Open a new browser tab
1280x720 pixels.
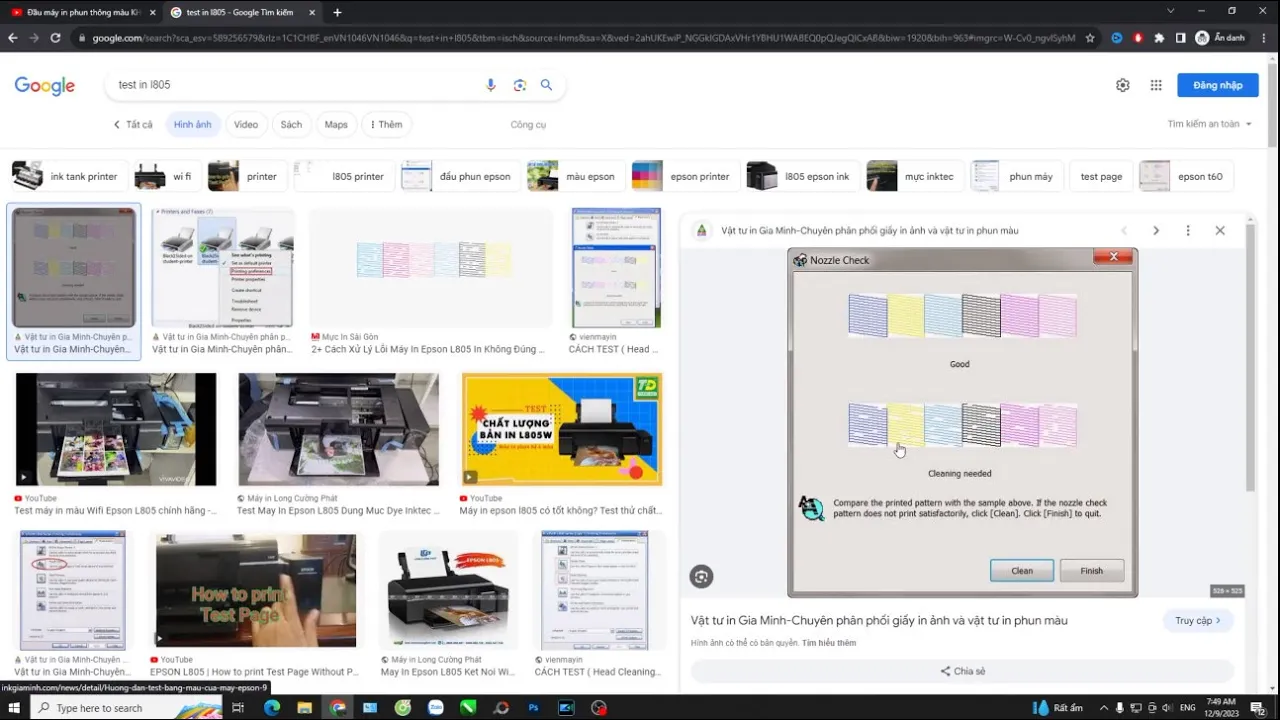pos(337,12)
